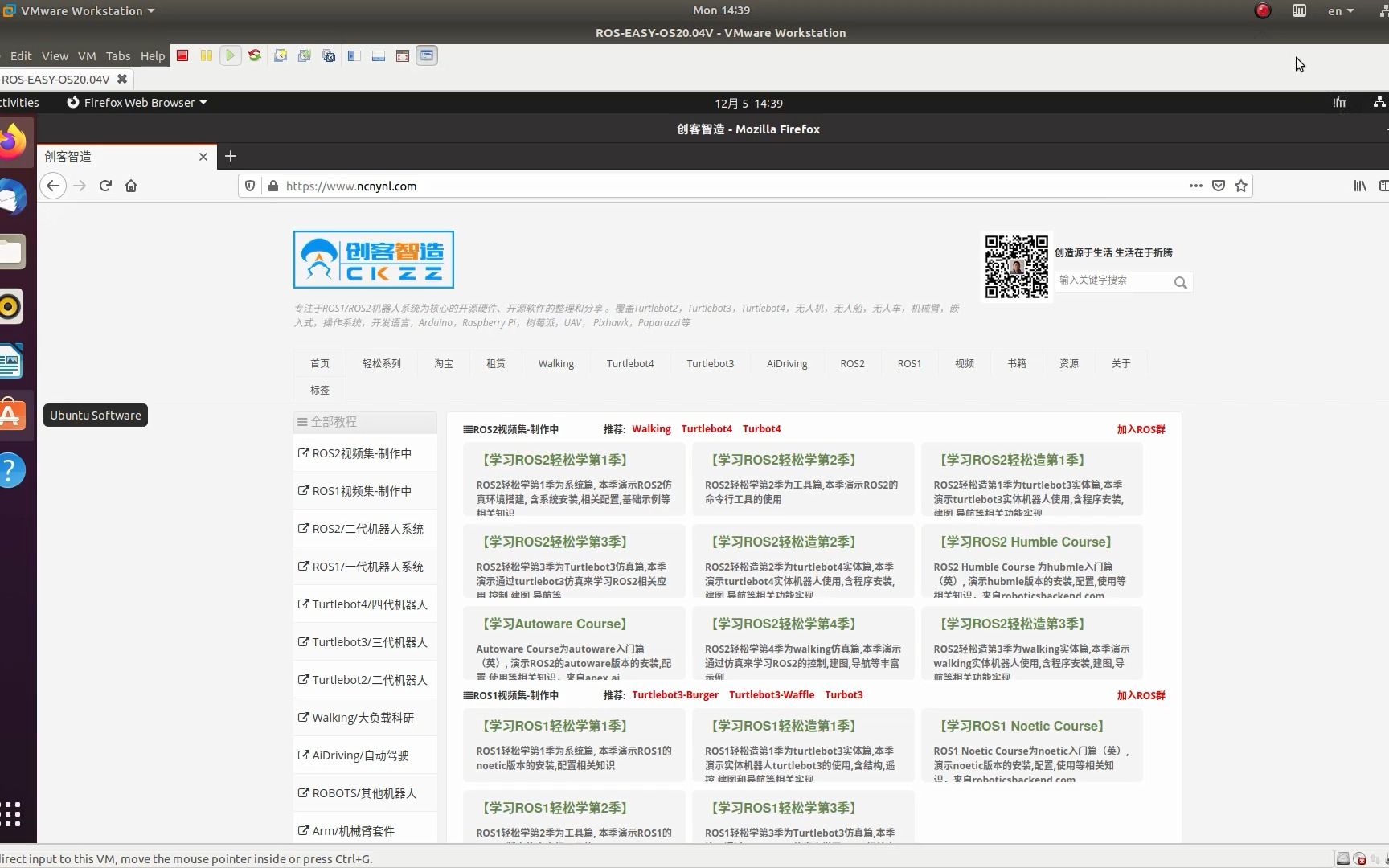Expand the VMware Workstation app menu
The image size is (1389, 868).
[80, 10]
